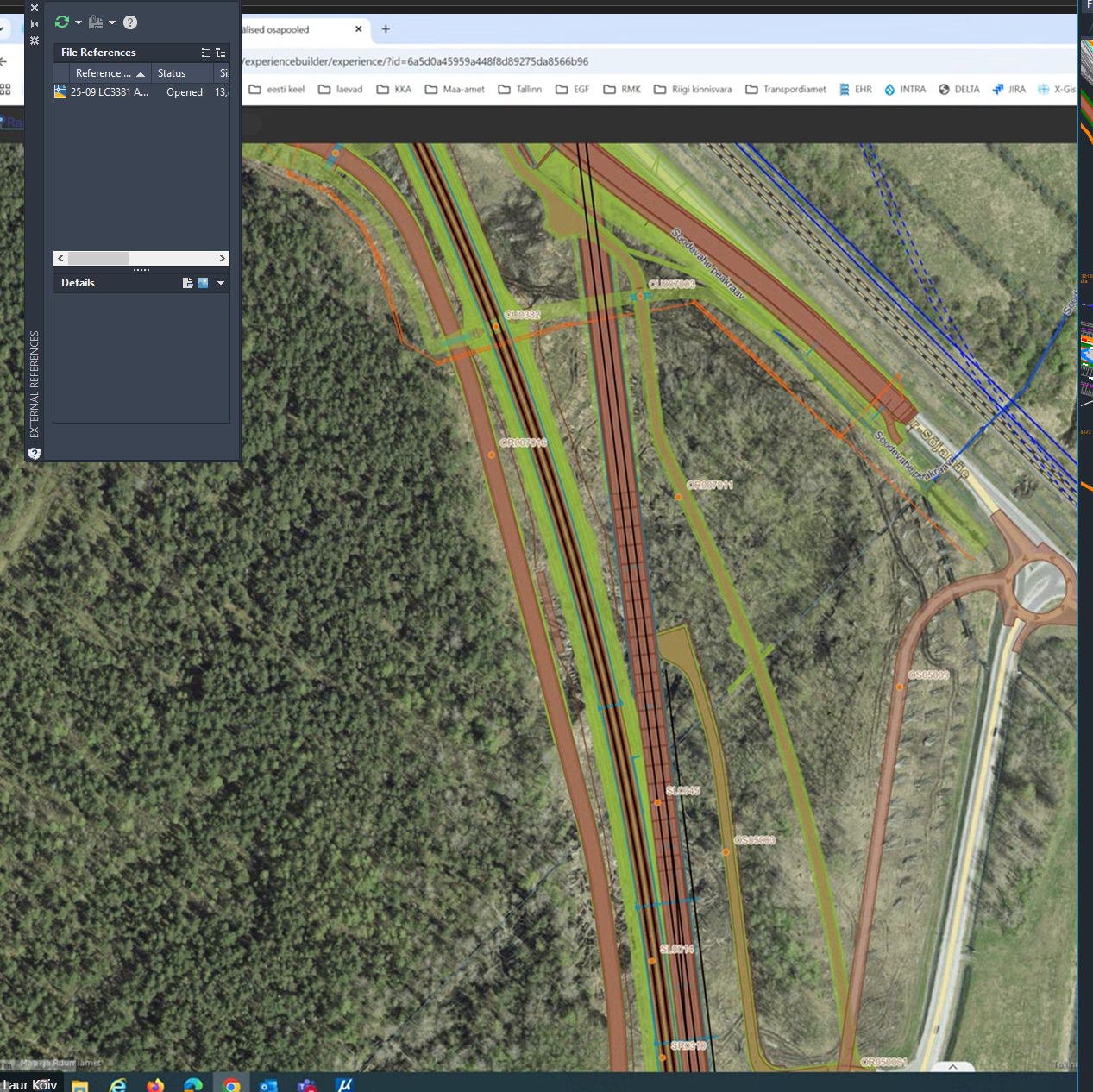Expand the Refresh dropdown arrow

pos(78,22)
